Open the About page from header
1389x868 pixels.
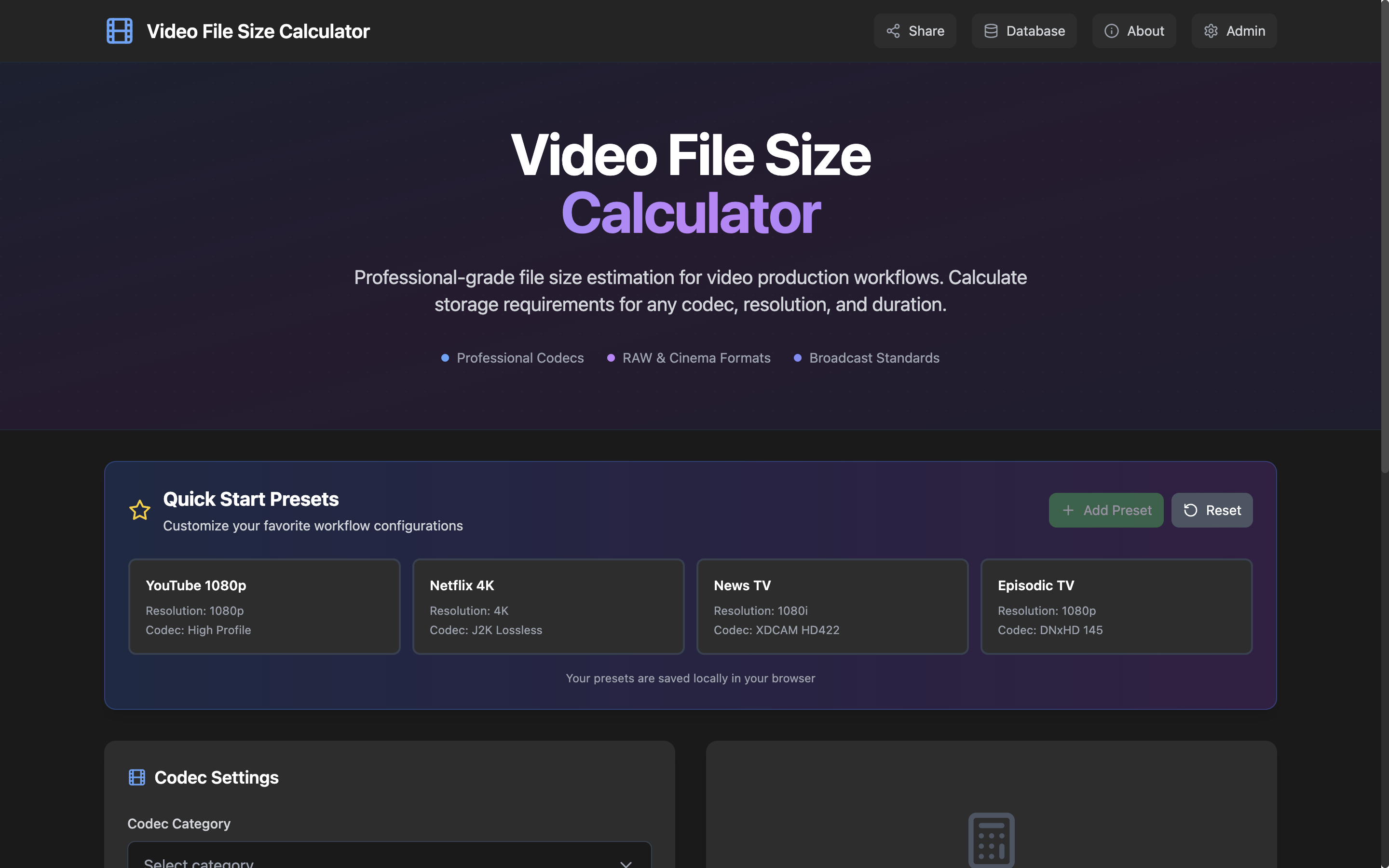[1133, 31]
